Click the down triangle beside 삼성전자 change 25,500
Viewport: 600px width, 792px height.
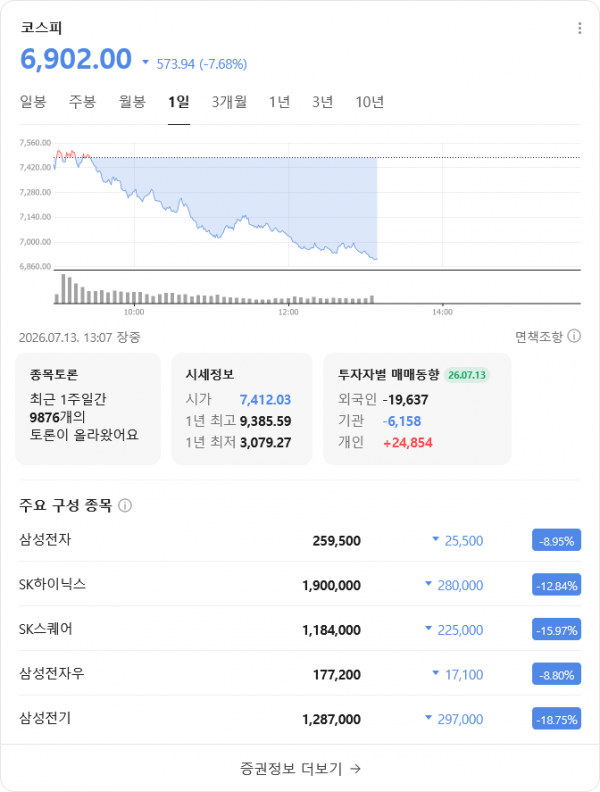(435, 539)
